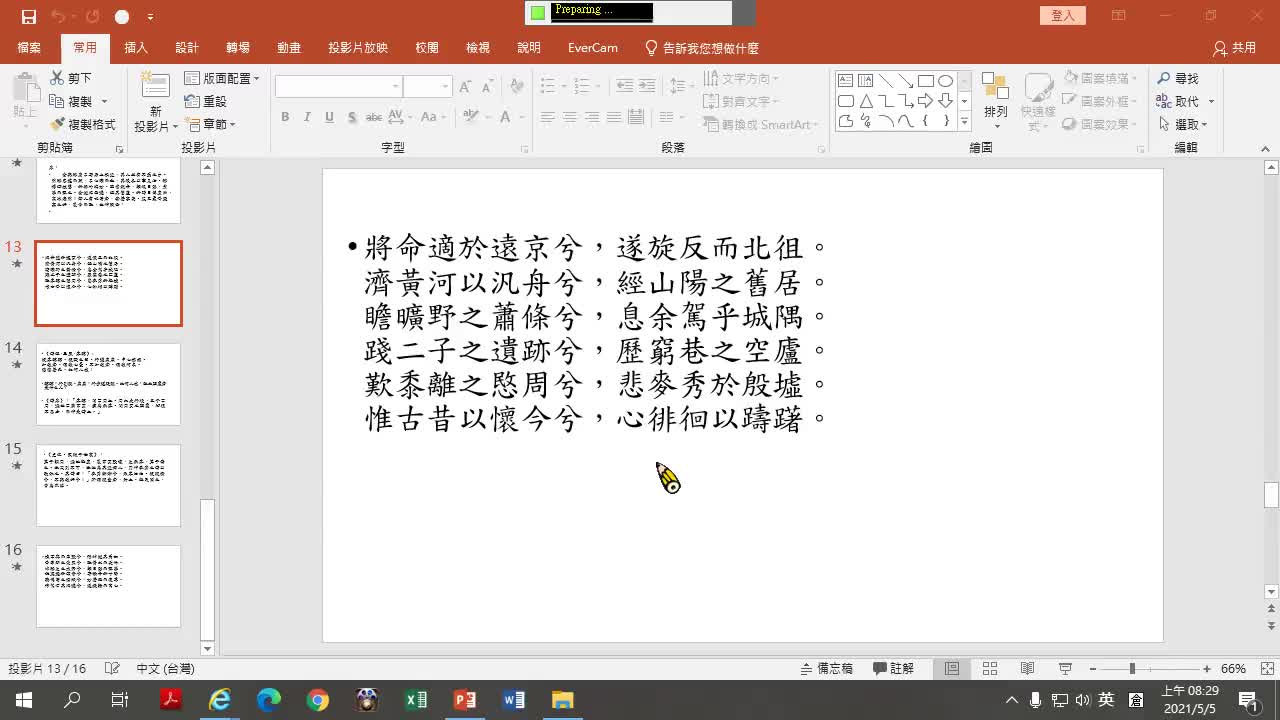Toggle Strikethrough formatting

[x=374, y=117]
